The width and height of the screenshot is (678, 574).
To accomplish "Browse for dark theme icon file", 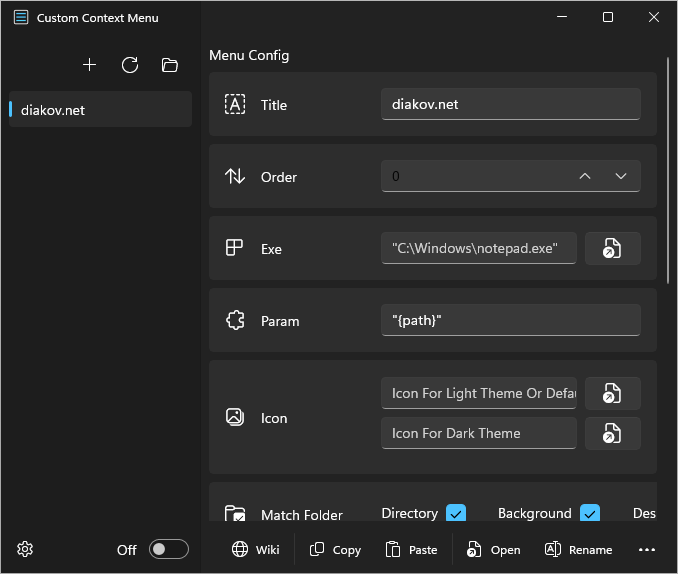I will click(612, 433).
